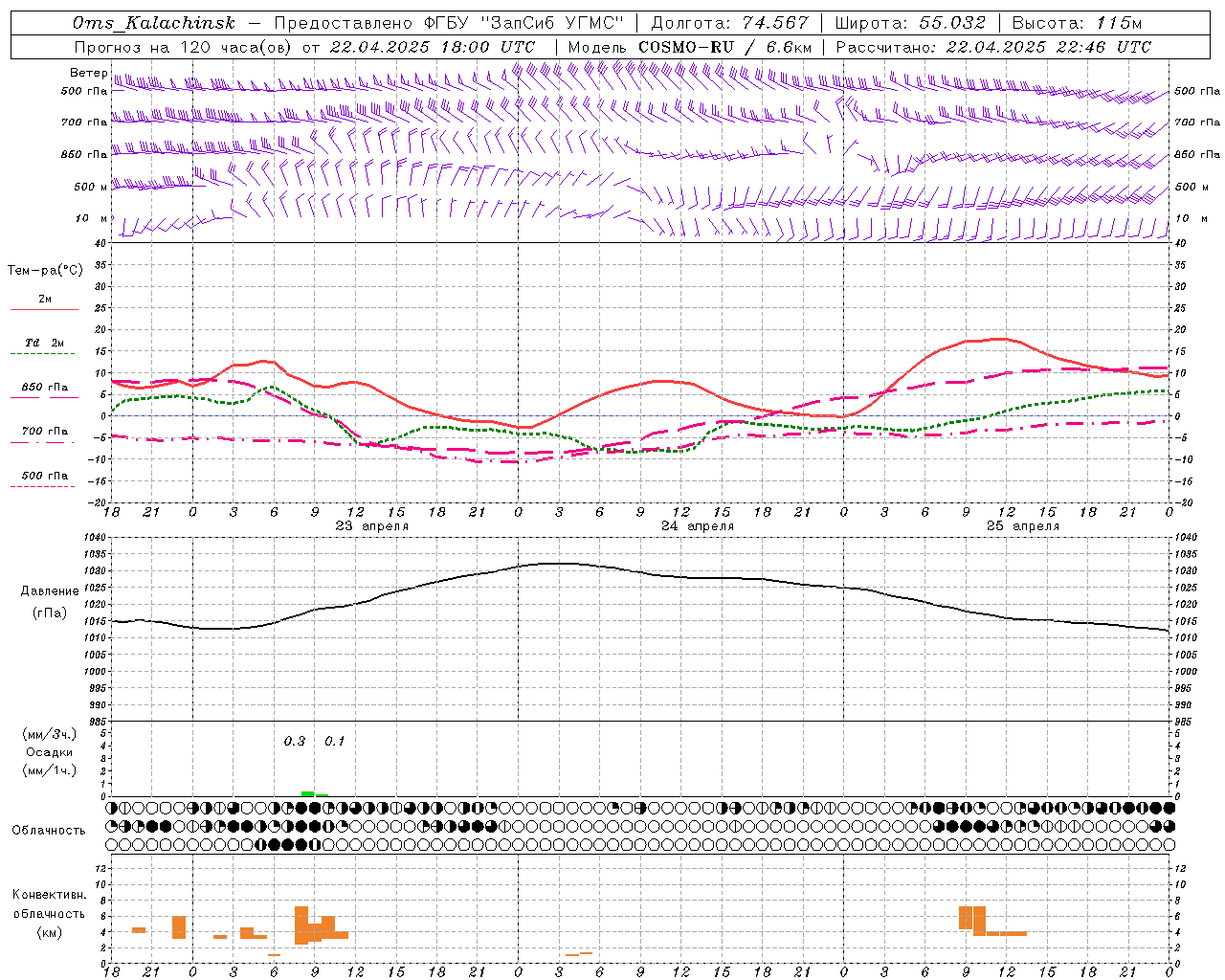Screen dimensions: 1225x980
Task: Click the "Тем-ра(°C)" temperature label
Action: pos(45,271)
